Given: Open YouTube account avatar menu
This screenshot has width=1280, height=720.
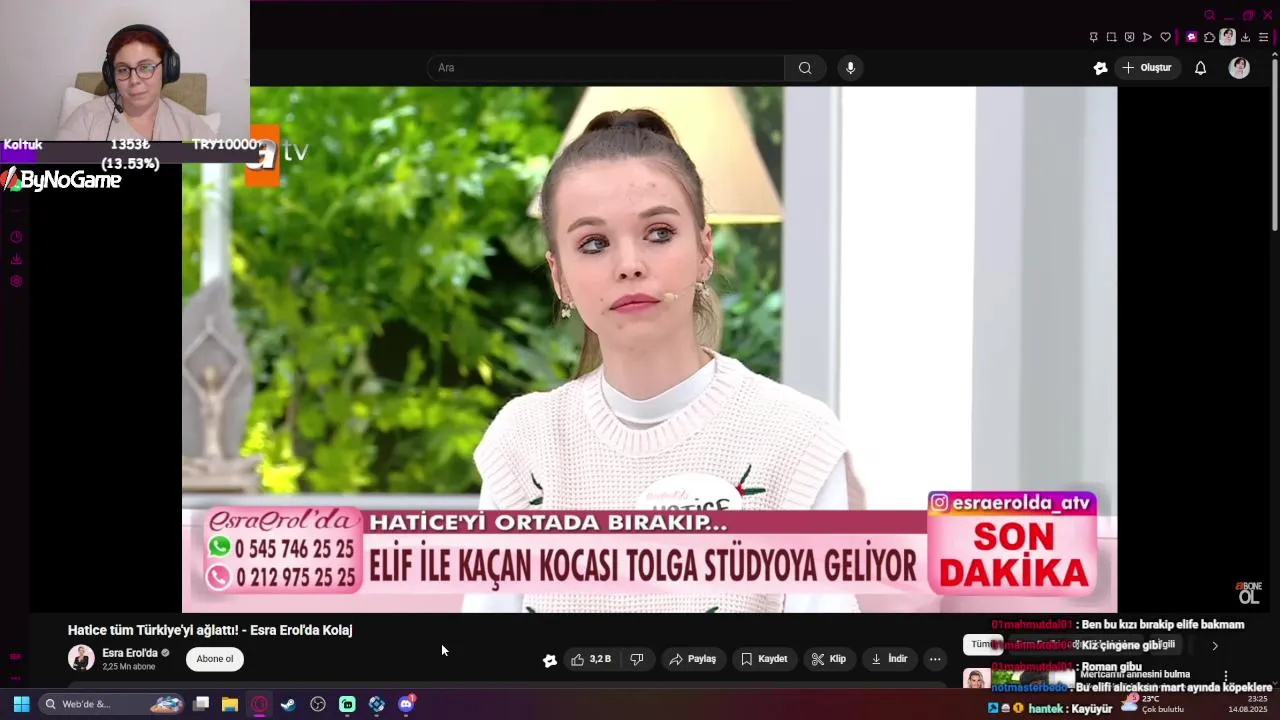Looking at the screenshot, I should click(x=1239, y=68).
